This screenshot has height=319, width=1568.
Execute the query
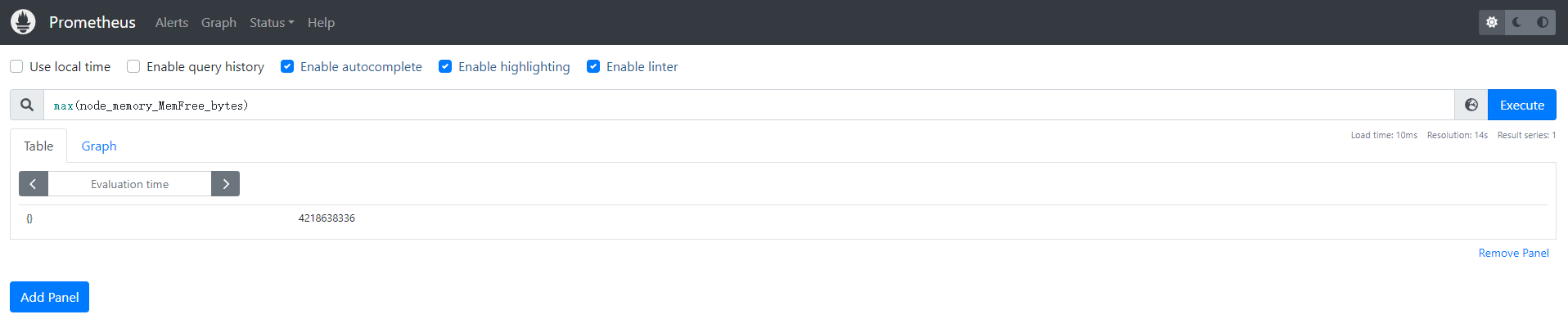(1522, 105)
